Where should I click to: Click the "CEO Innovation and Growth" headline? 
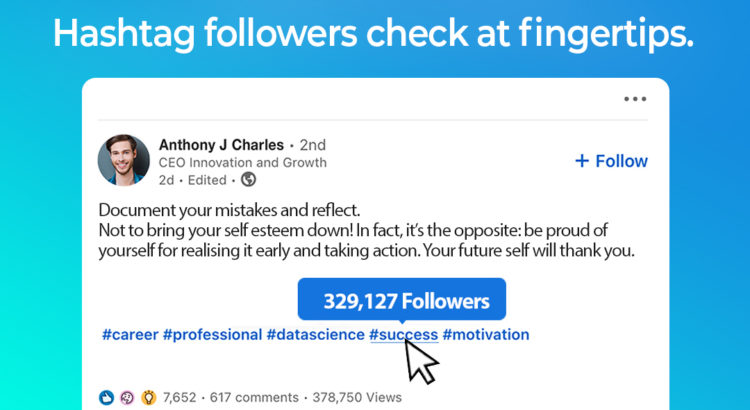[x=242, y=163]
